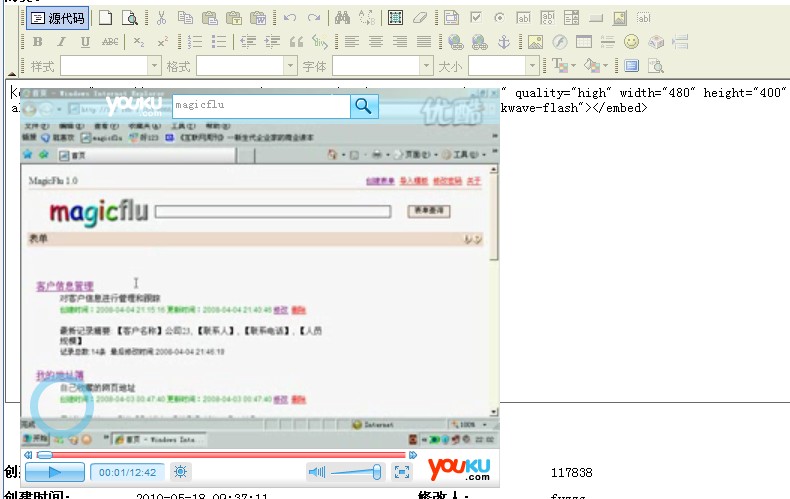Open Find with the binoculars icon
Image resolution: width=790 pixels, height=499 pixels.
pos(342,18)
